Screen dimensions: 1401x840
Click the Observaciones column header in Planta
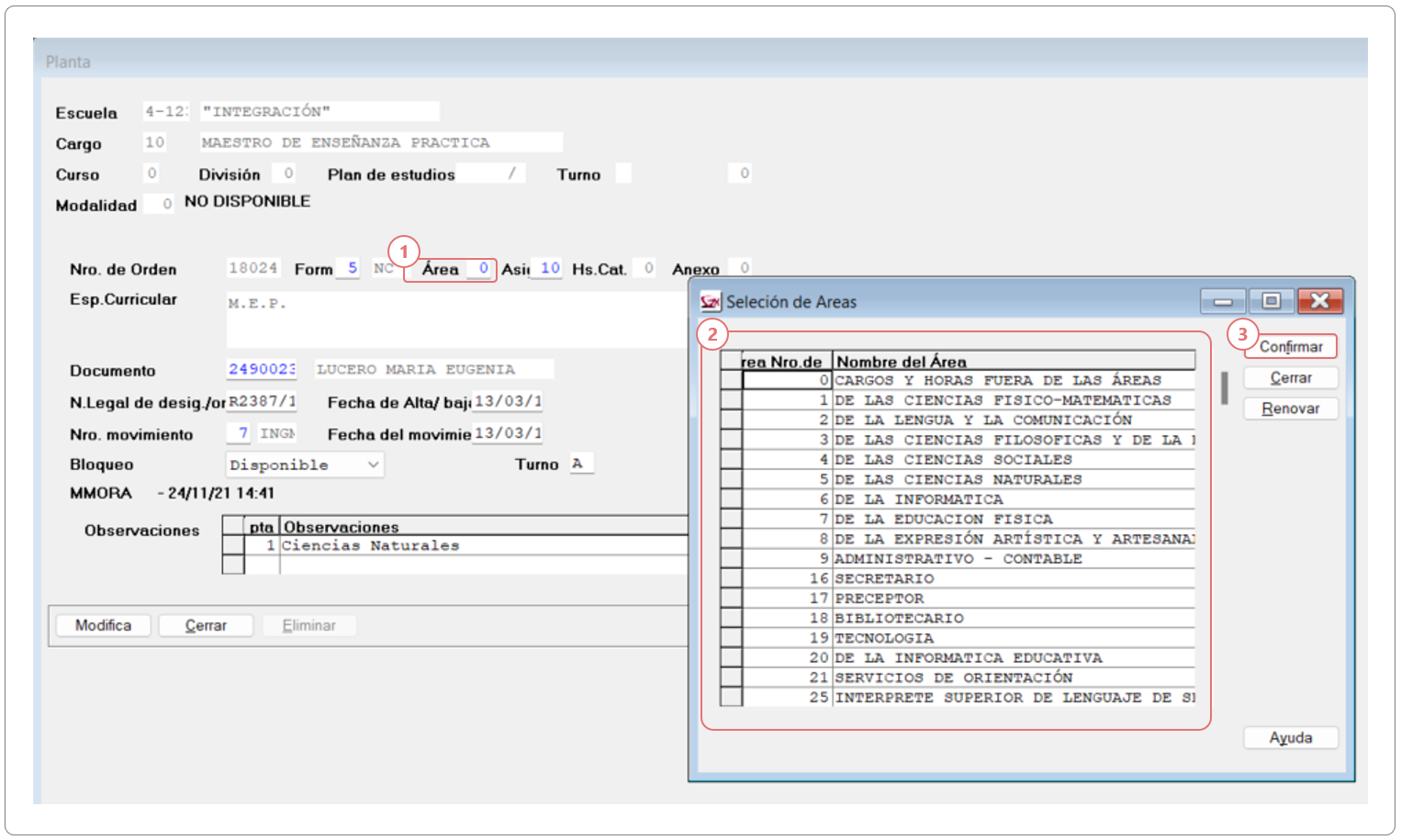click(483, 526)
